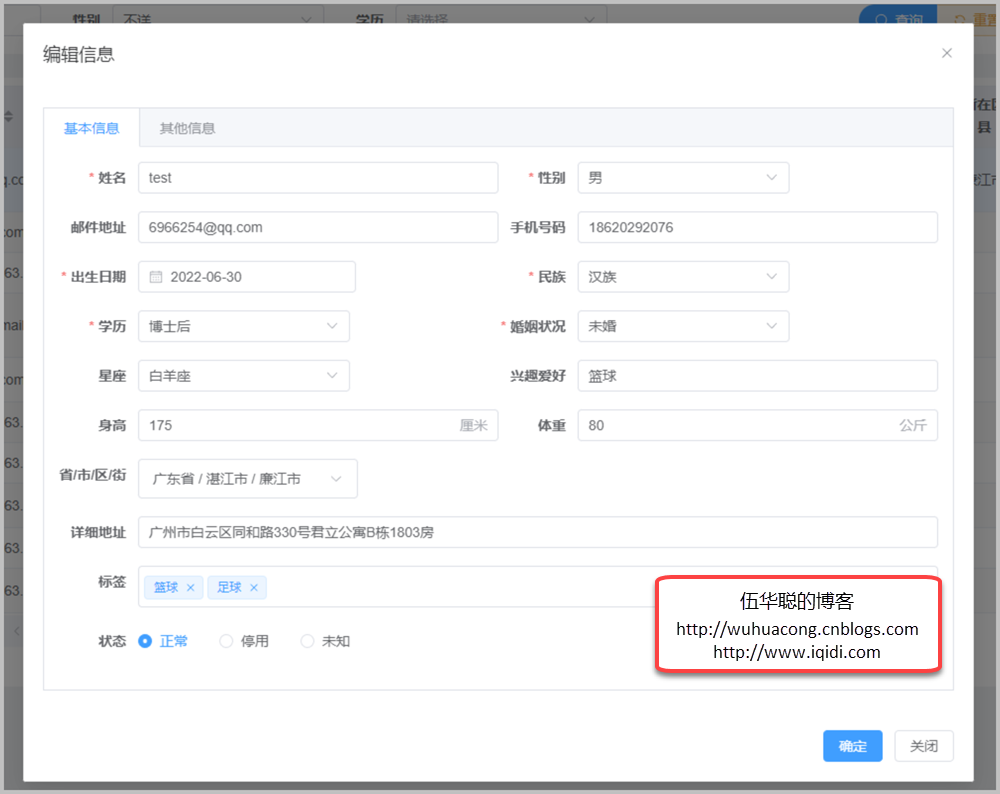Click the 手机号码 input field

757,227
